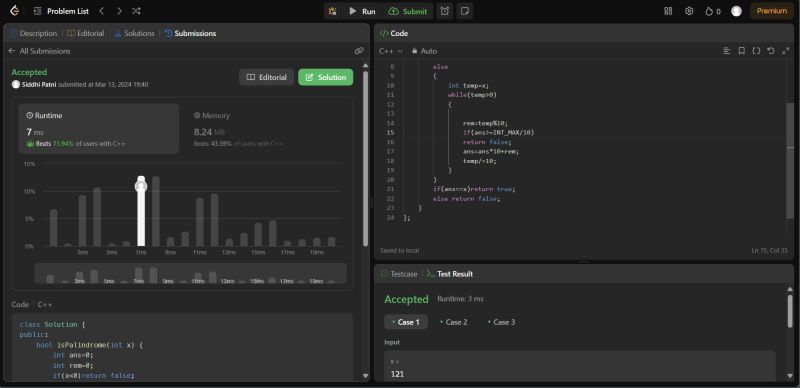Viewport: 800px width, 388px height.
Task: Submit the solution
Action: pos(408,11)
